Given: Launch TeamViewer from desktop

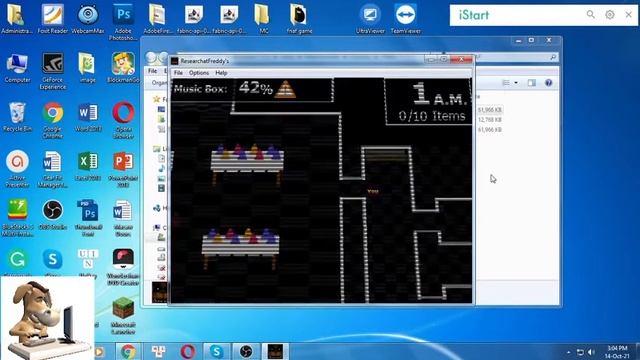Looking at the screenshot, I should point(406,19).
